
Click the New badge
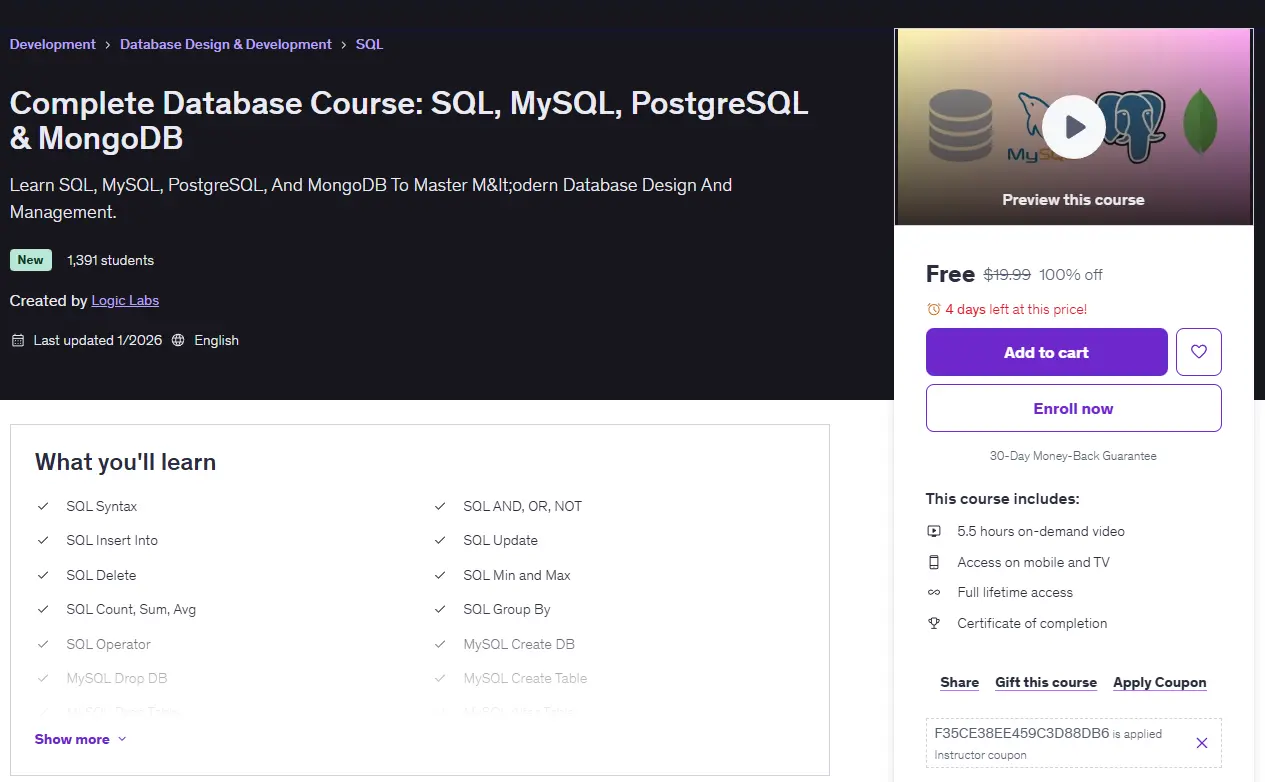(x=31, y=260)
